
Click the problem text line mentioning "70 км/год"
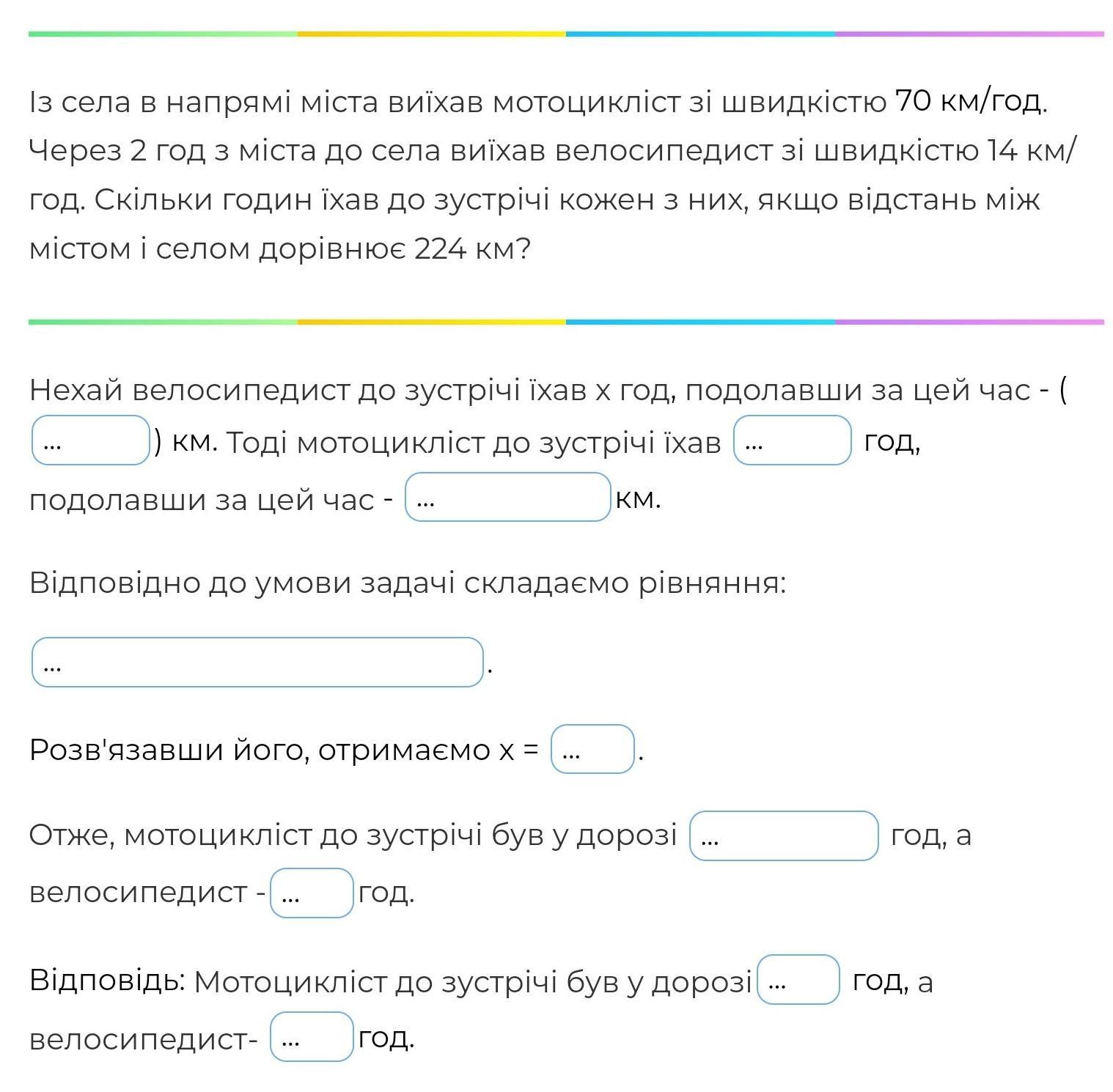[x=538, y=101]
